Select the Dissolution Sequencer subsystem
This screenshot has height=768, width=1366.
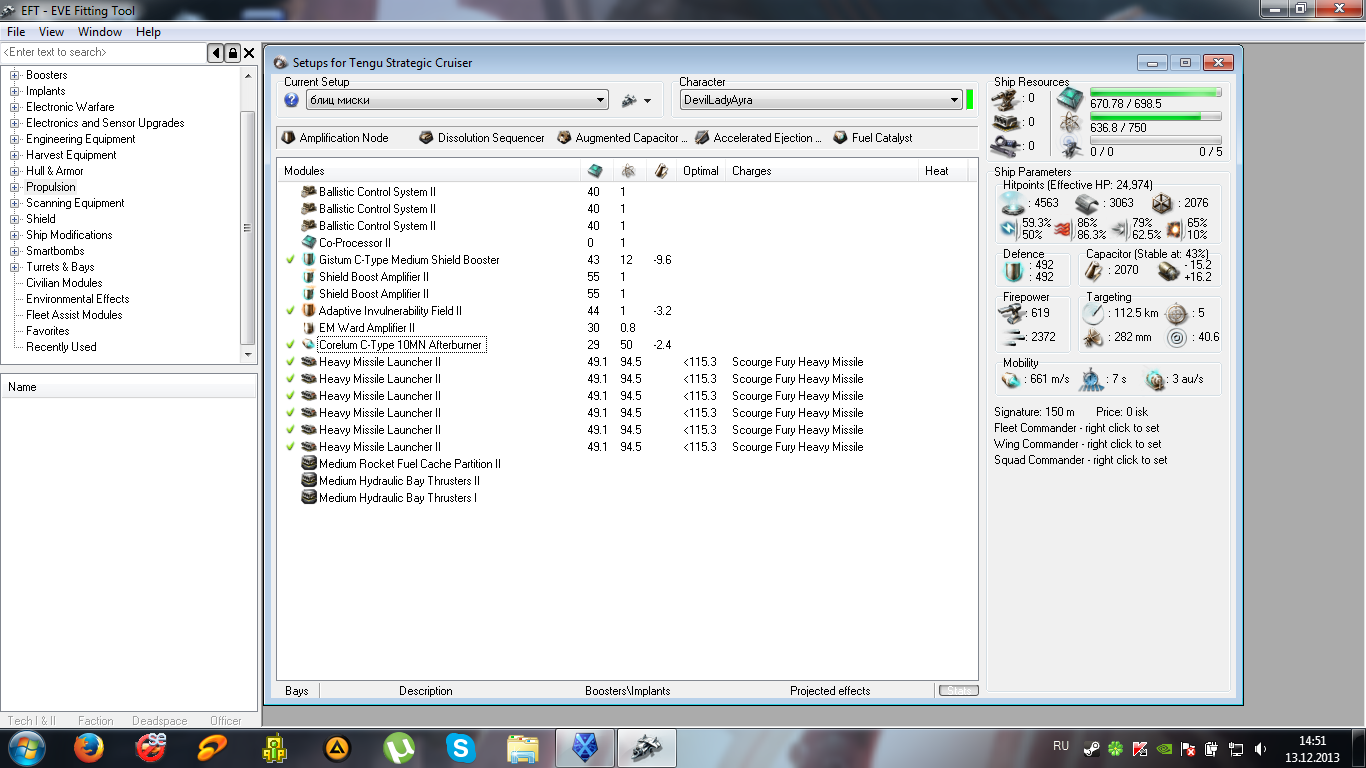coord(482,138)
